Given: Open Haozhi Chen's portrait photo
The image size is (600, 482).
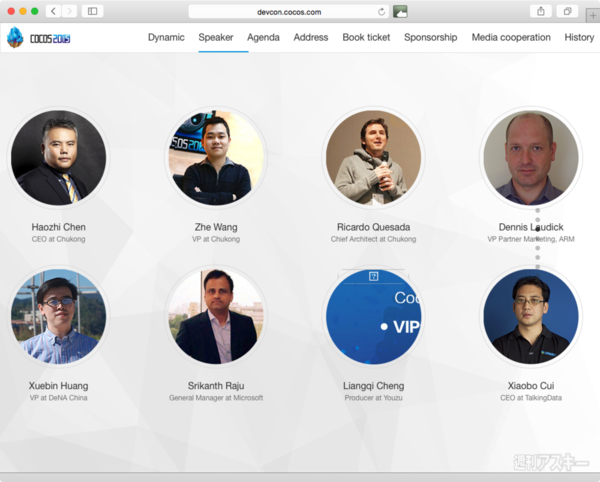Looking at the screenshot, I should [x=59, y=158].
